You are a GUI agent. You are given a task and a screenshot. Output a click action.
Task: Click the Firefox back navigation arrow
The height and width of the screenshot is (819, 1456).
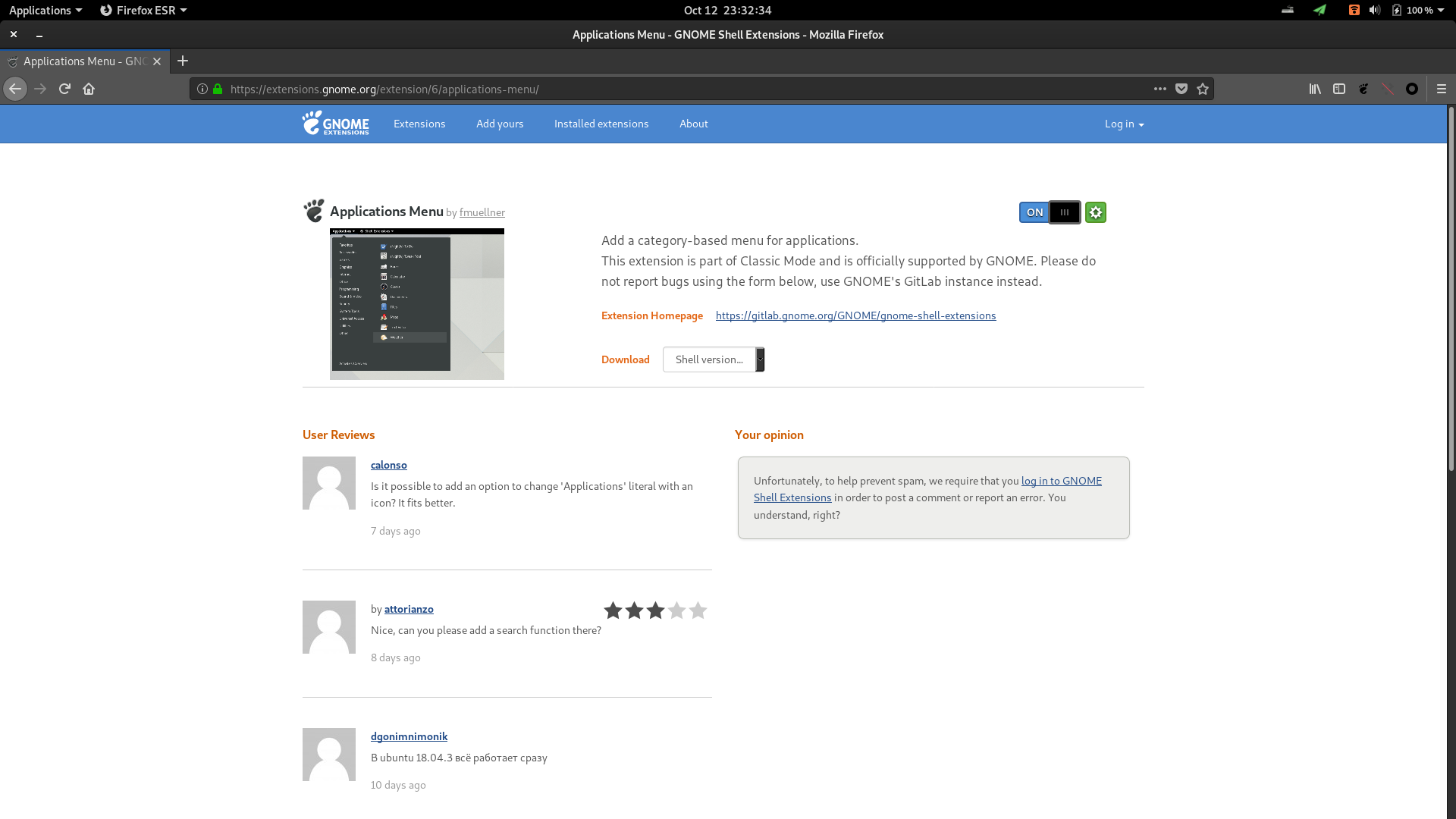tap(16, 88)
